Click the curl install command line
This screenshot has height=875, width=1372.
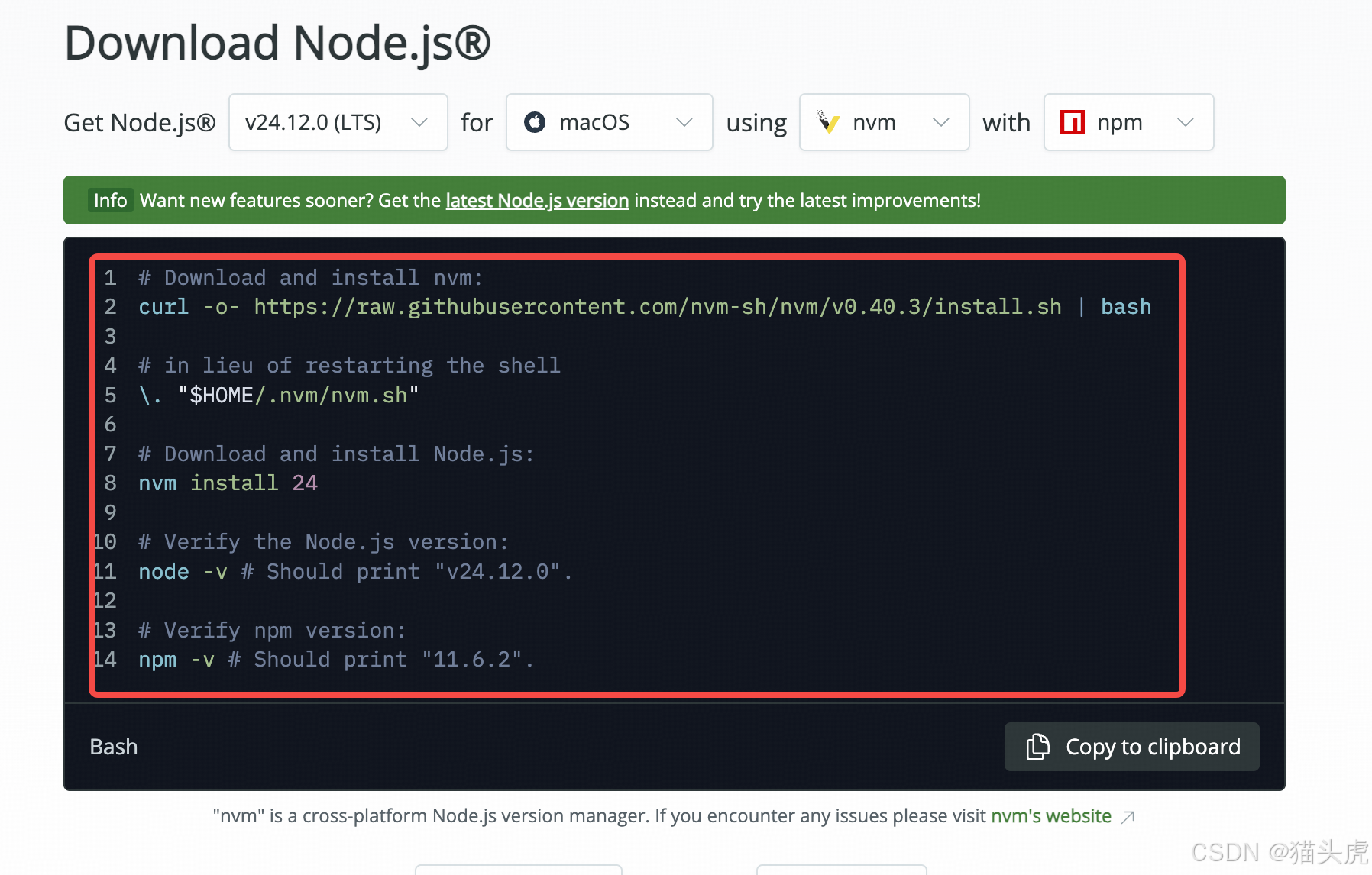click(x=645, y=307)
